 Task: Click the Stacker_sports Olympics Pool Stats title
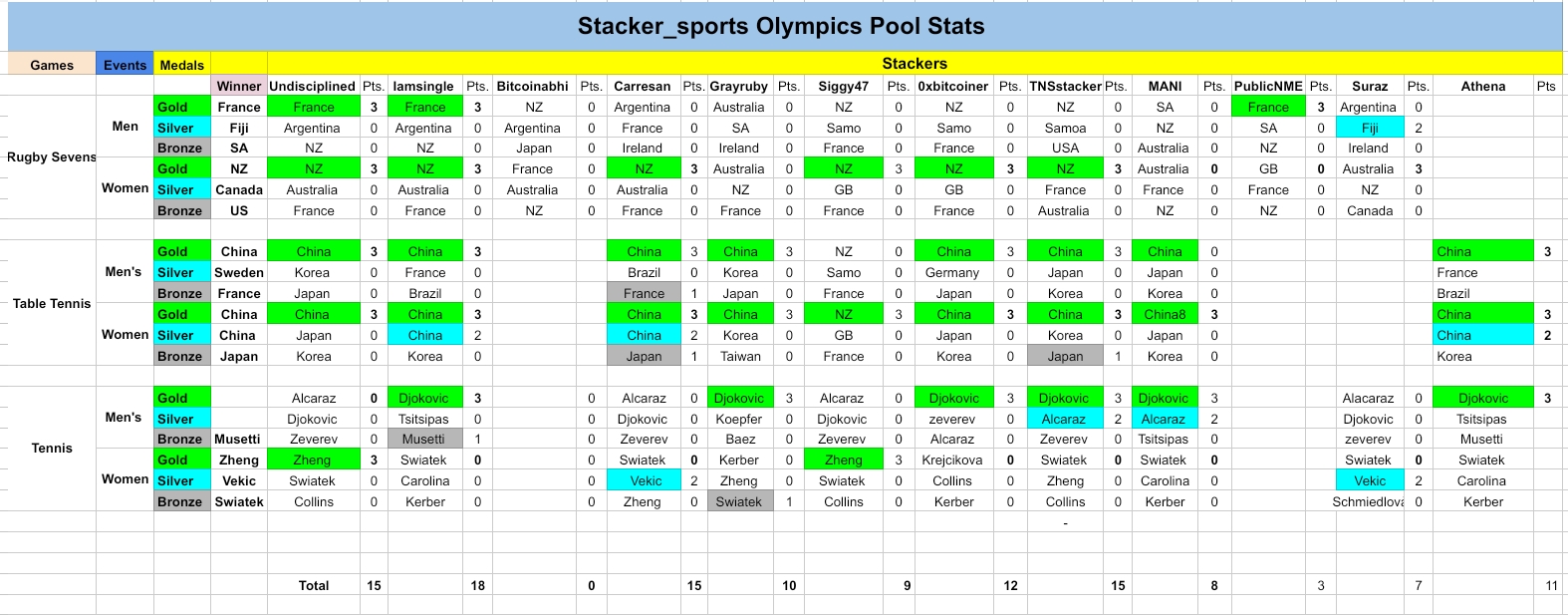[x=781, y=27]
